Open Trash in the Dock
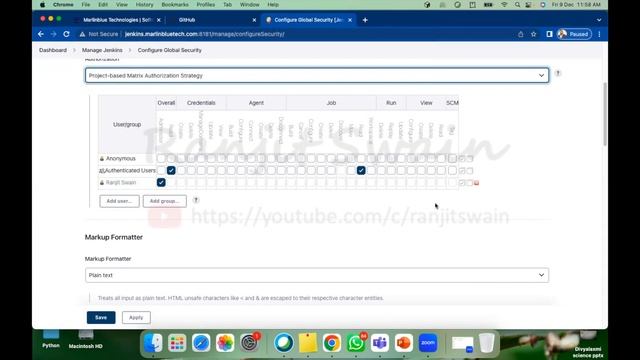The height and width of the screenshot is (360, 640). click(486, 343)
